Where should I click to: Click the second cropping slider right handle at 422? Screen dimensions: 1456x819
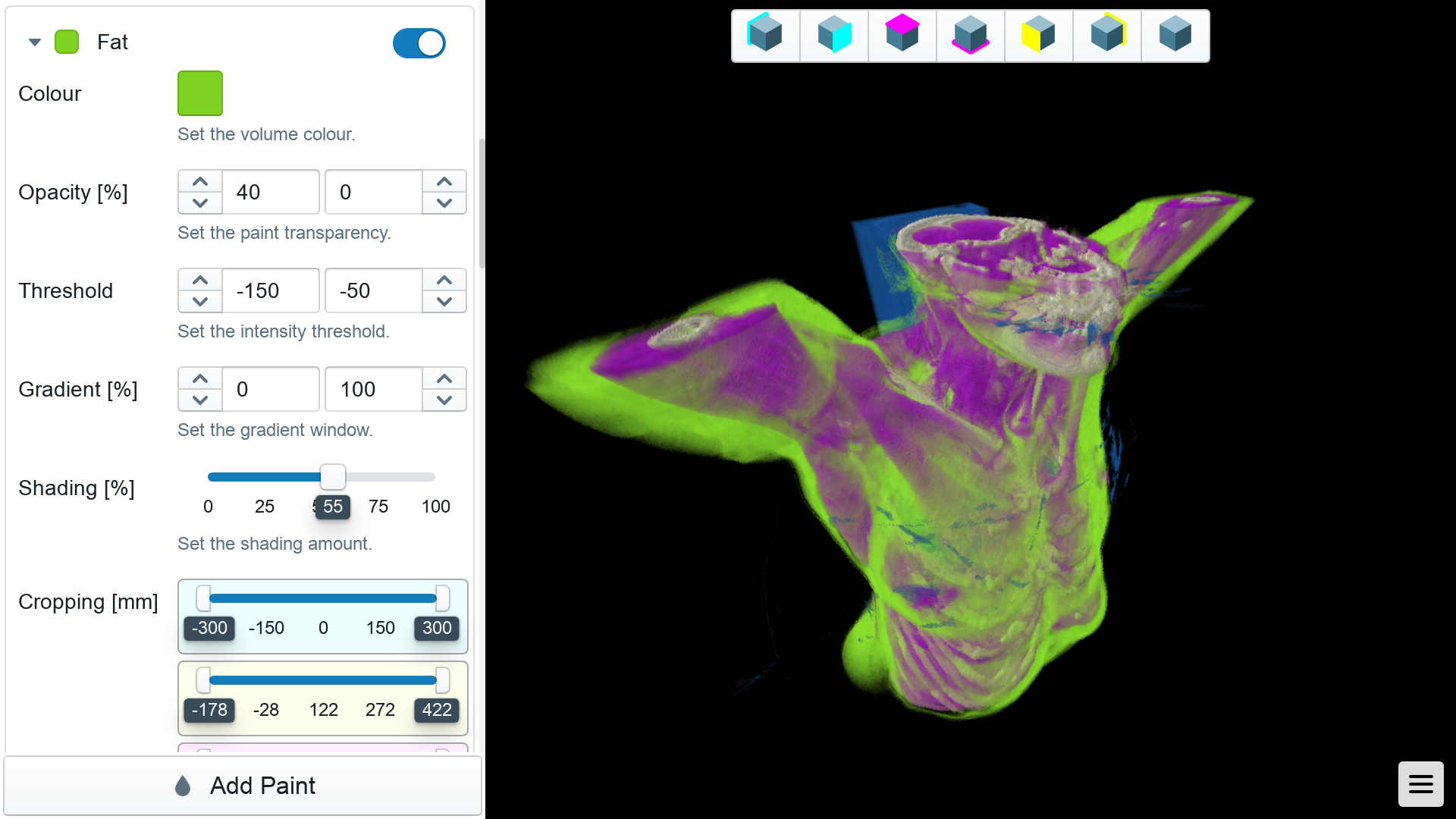[x=443, y=680]
